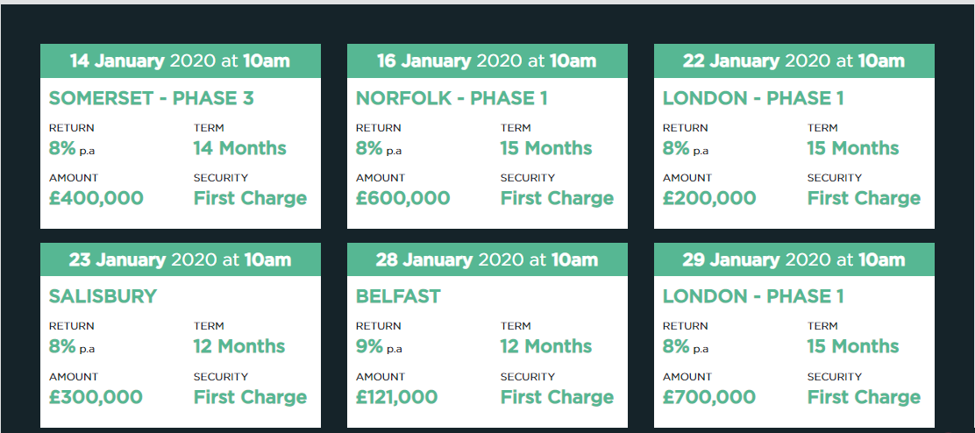Select London - Phase 1 on 22 January

pos(753,98)
